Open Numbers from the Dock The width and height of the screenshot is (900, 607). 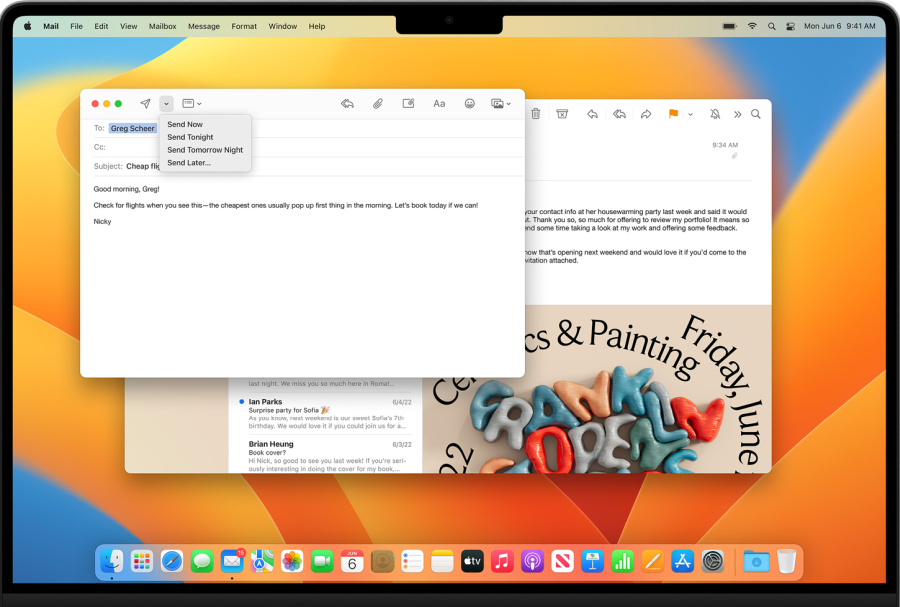click(622, 561)
